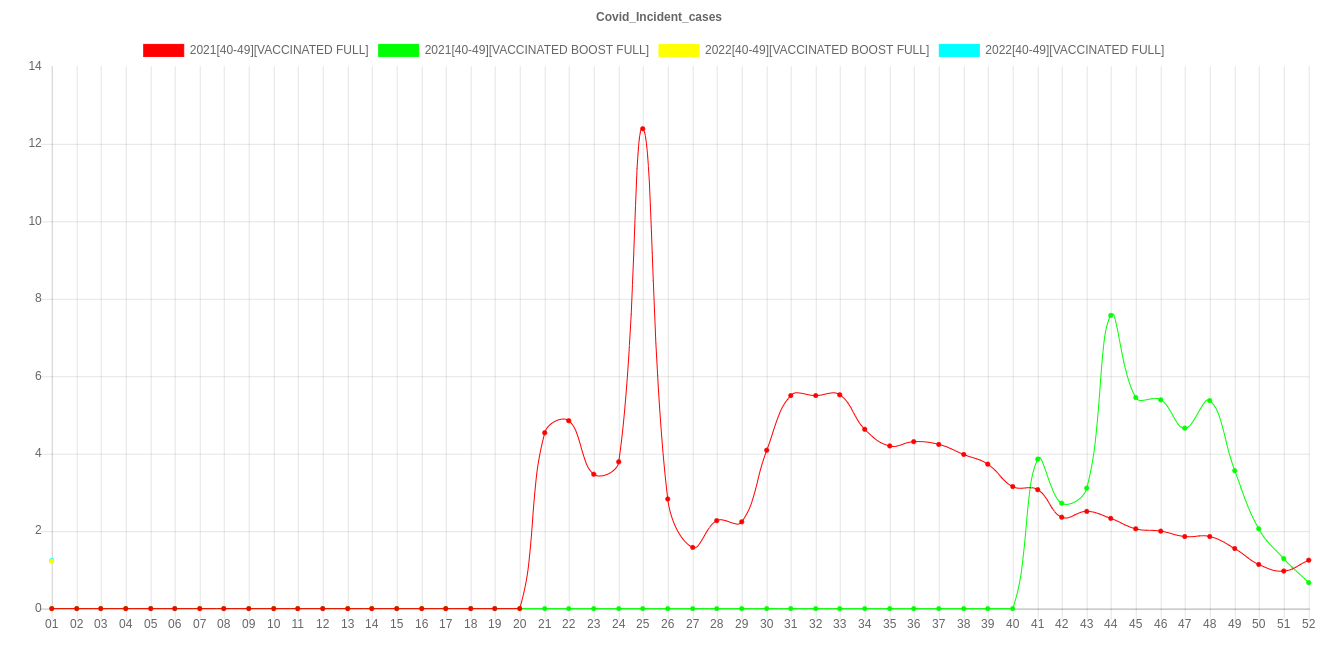Click the green 2021 VACCINATED BOOST FULL swatch

click(x=398, y=50)
